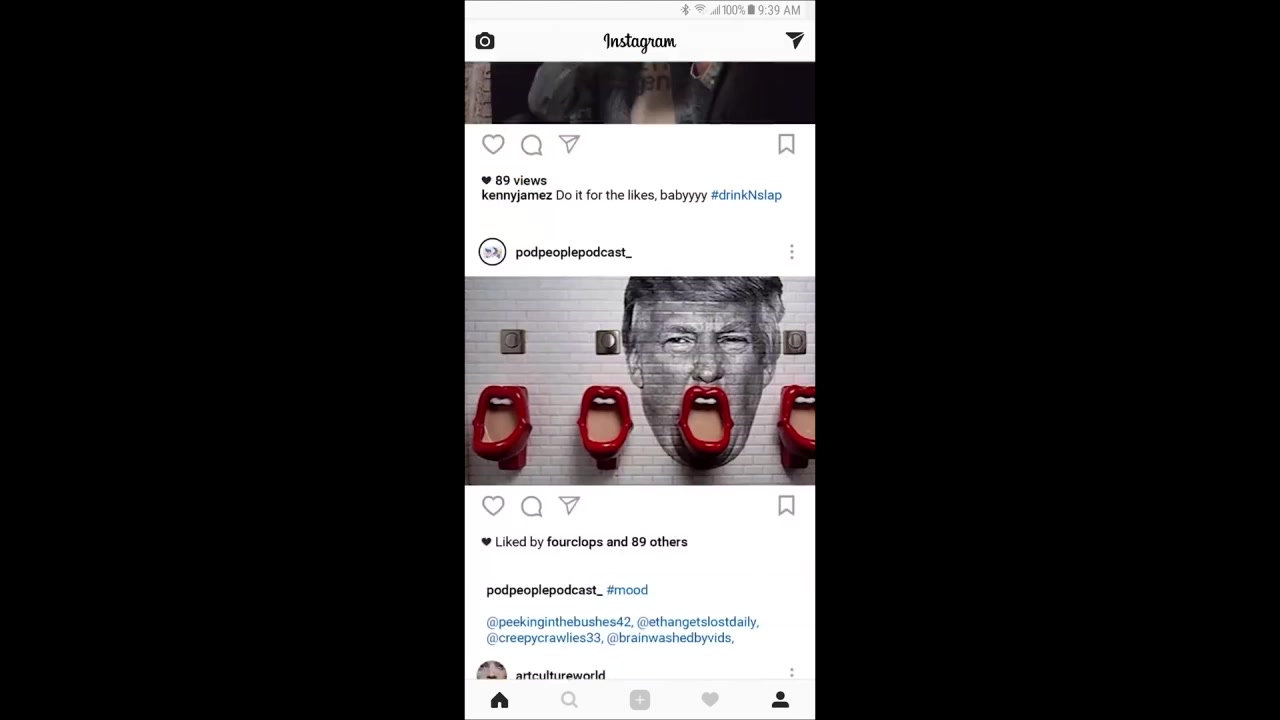Tap the new post plus button
This screenshot has width=1280, height=720.
640,700
